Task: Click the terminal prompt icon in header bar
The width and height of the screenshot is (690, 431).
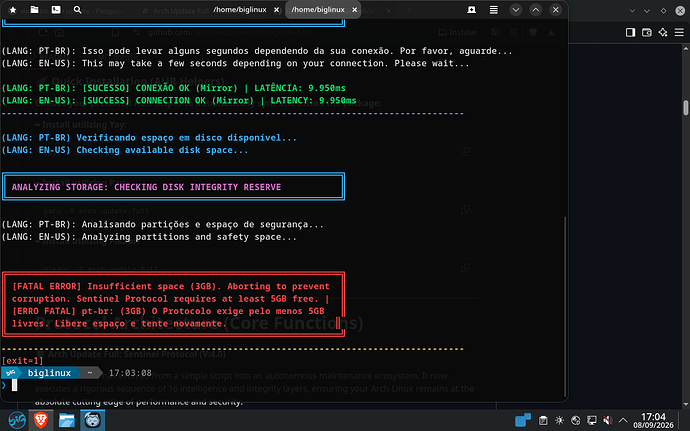Action: 56,10
